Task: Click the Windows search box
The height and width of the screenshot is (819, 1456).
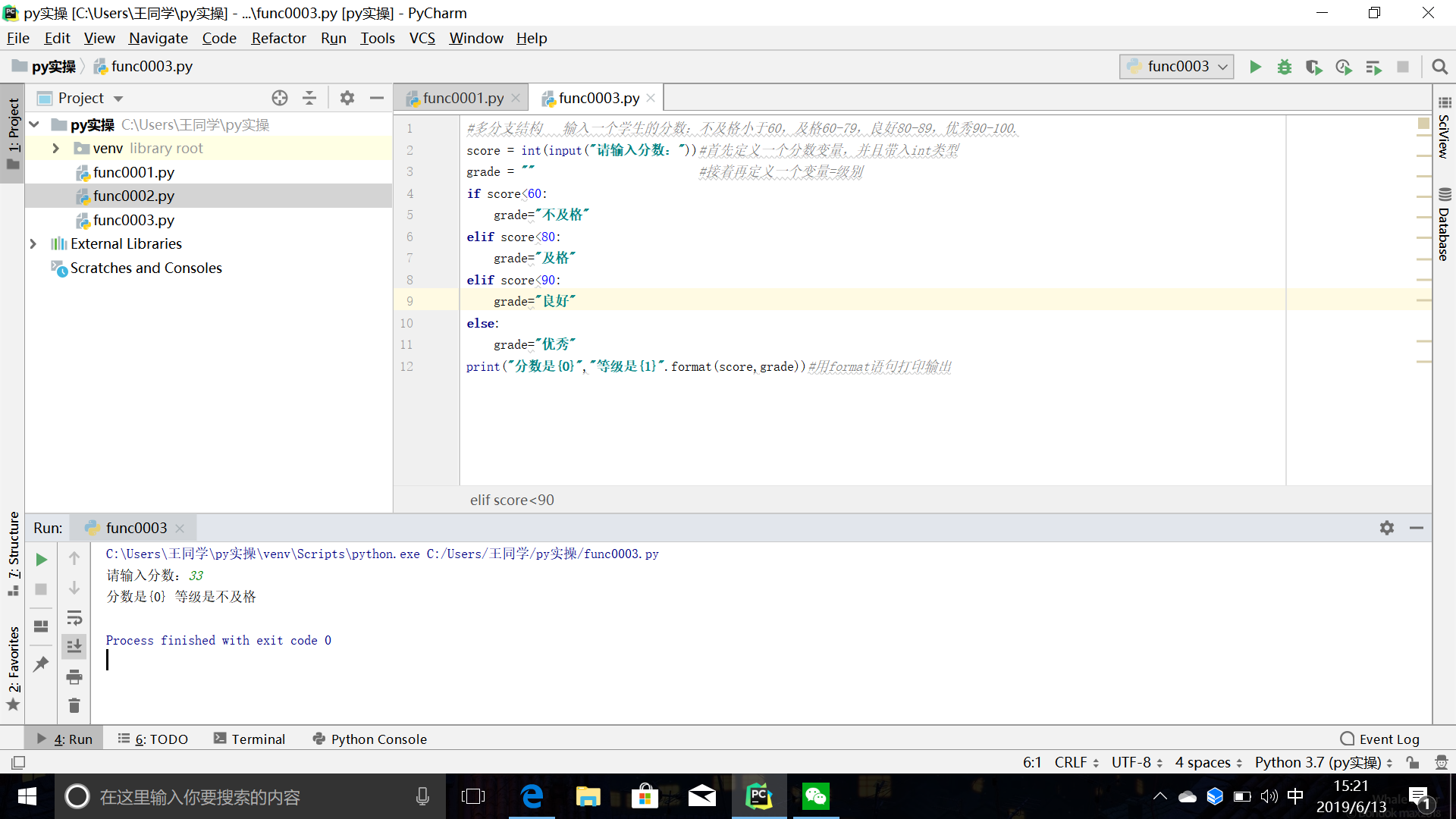Action: (250, 796)
